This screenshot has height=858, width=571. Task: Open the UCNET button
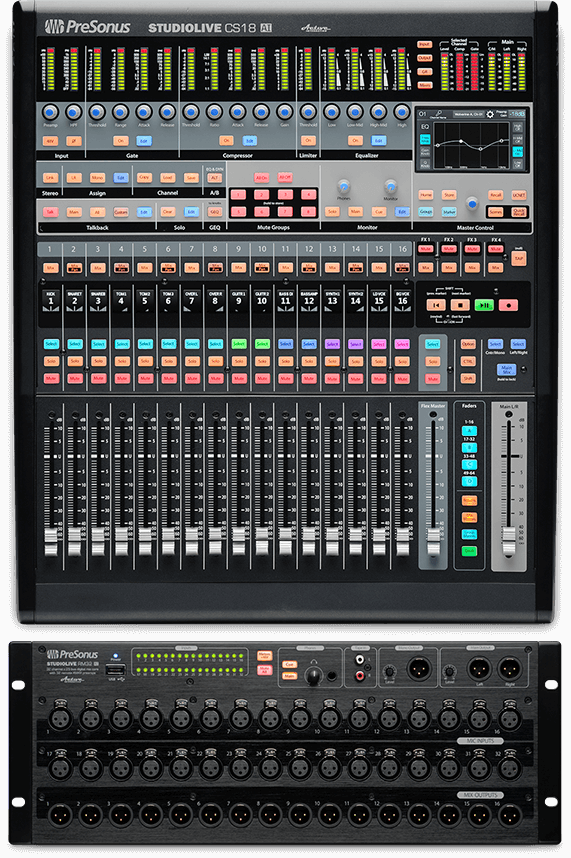coord(518,195)
